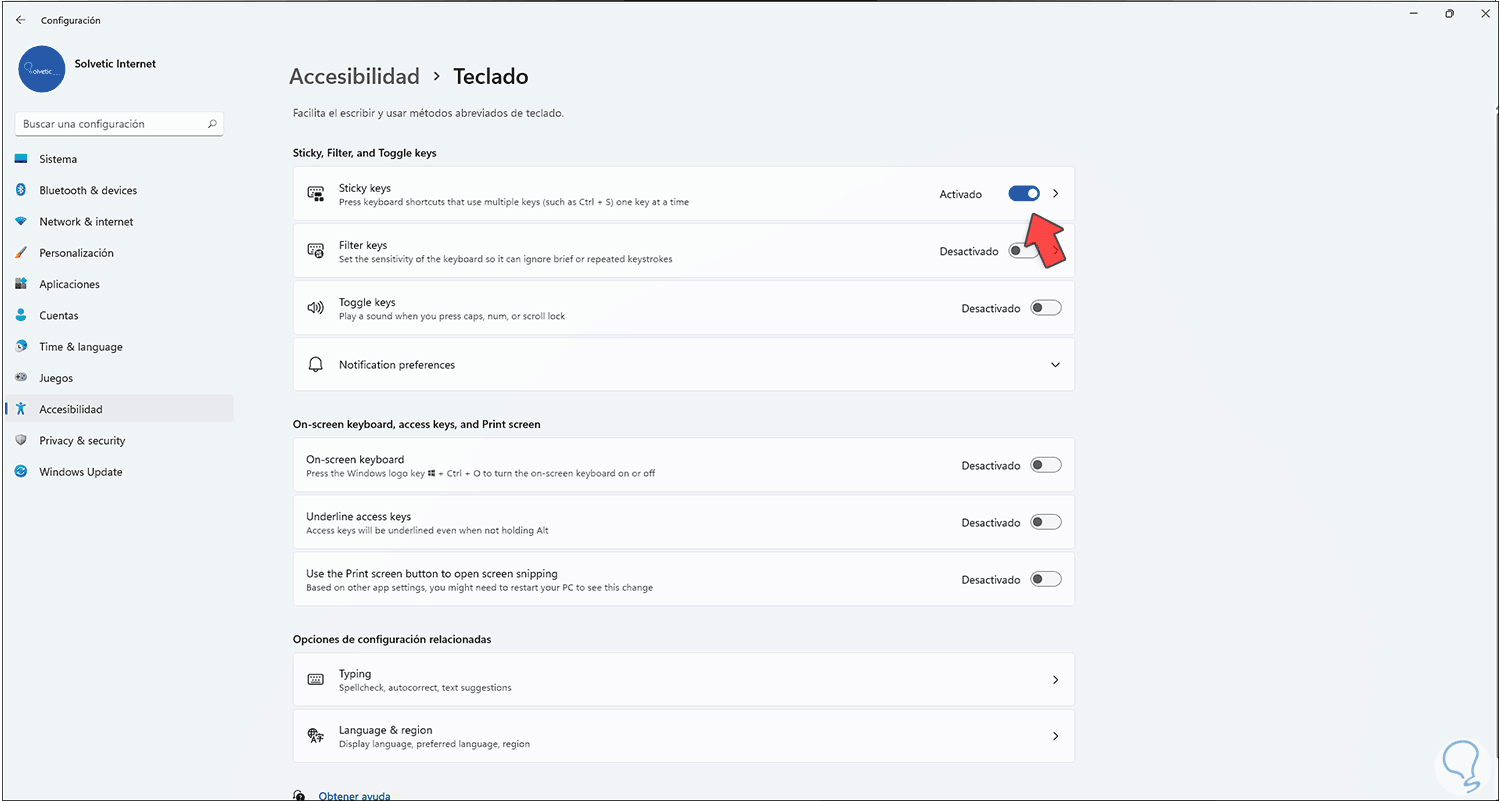Image resolution: width=1500 pixels, height=801 pixels.
Task: Click the Accesibilidad breadcrumb link
Action: pyautogui.click(x=354, y=76)
